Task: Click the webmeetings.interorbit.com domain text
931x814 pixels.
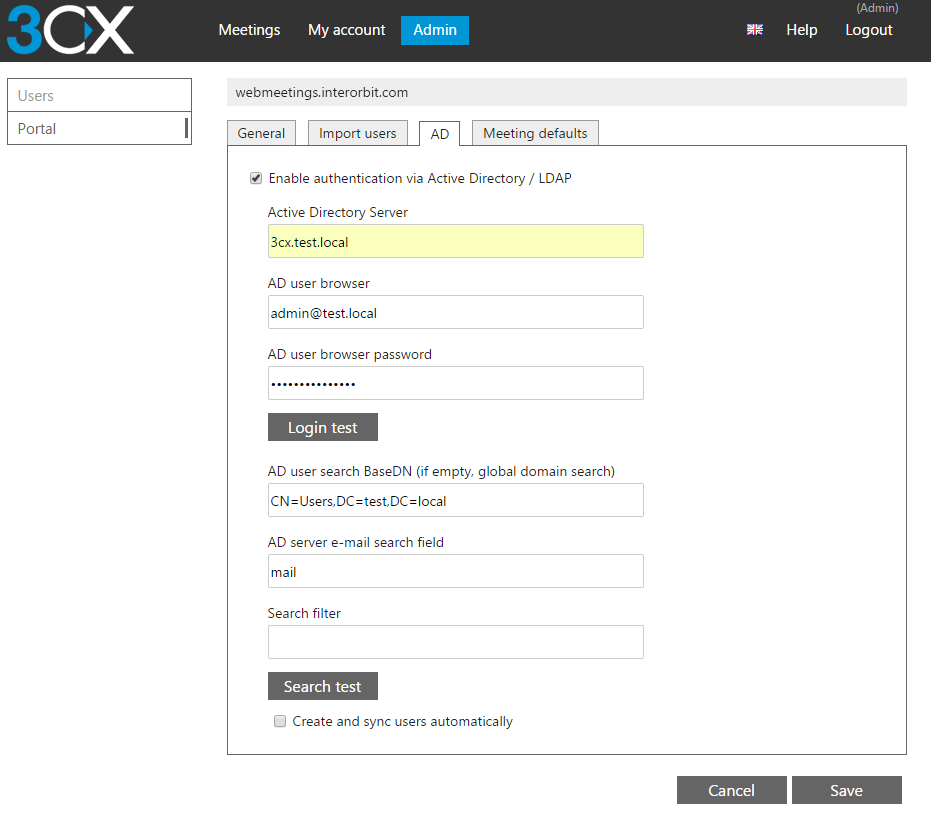Action: point(322,92)
